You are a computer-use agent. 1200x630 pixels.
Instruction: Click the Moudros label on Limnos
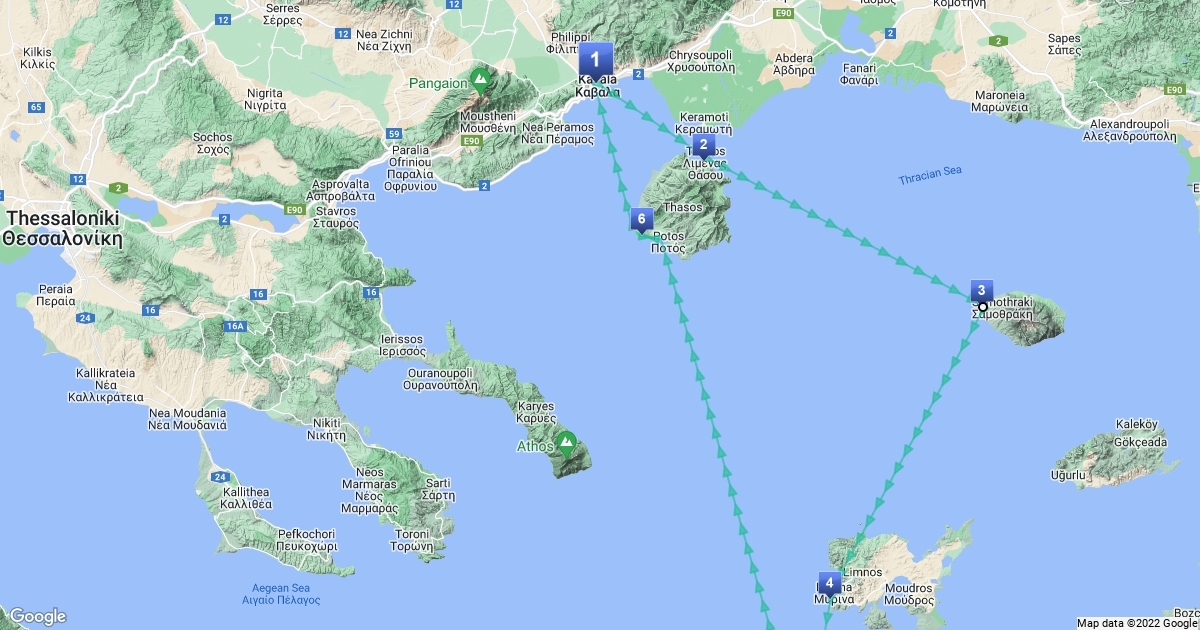908,594
